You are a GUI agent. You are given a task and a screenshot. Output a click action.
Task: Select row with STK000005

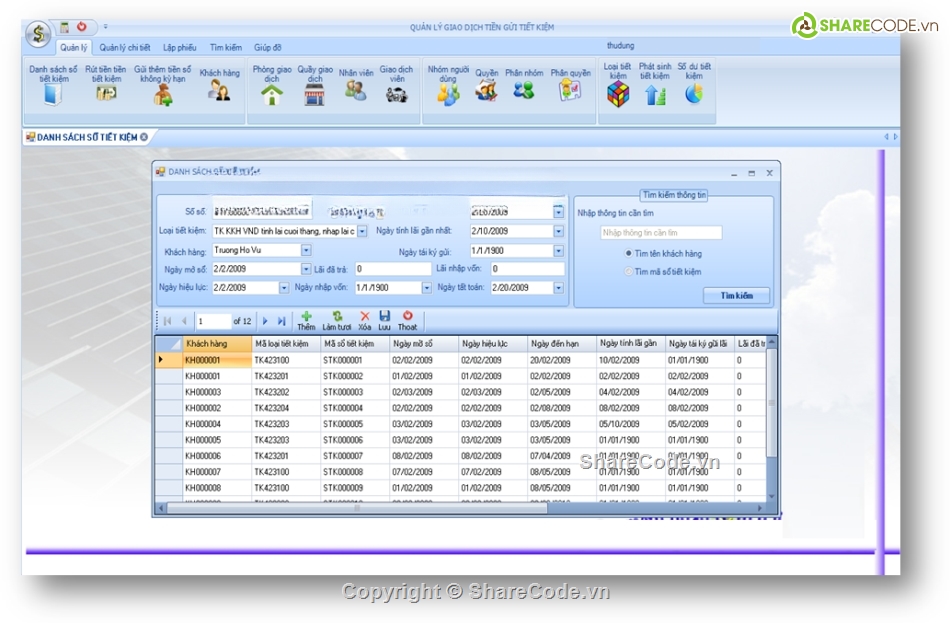point(460,424)
